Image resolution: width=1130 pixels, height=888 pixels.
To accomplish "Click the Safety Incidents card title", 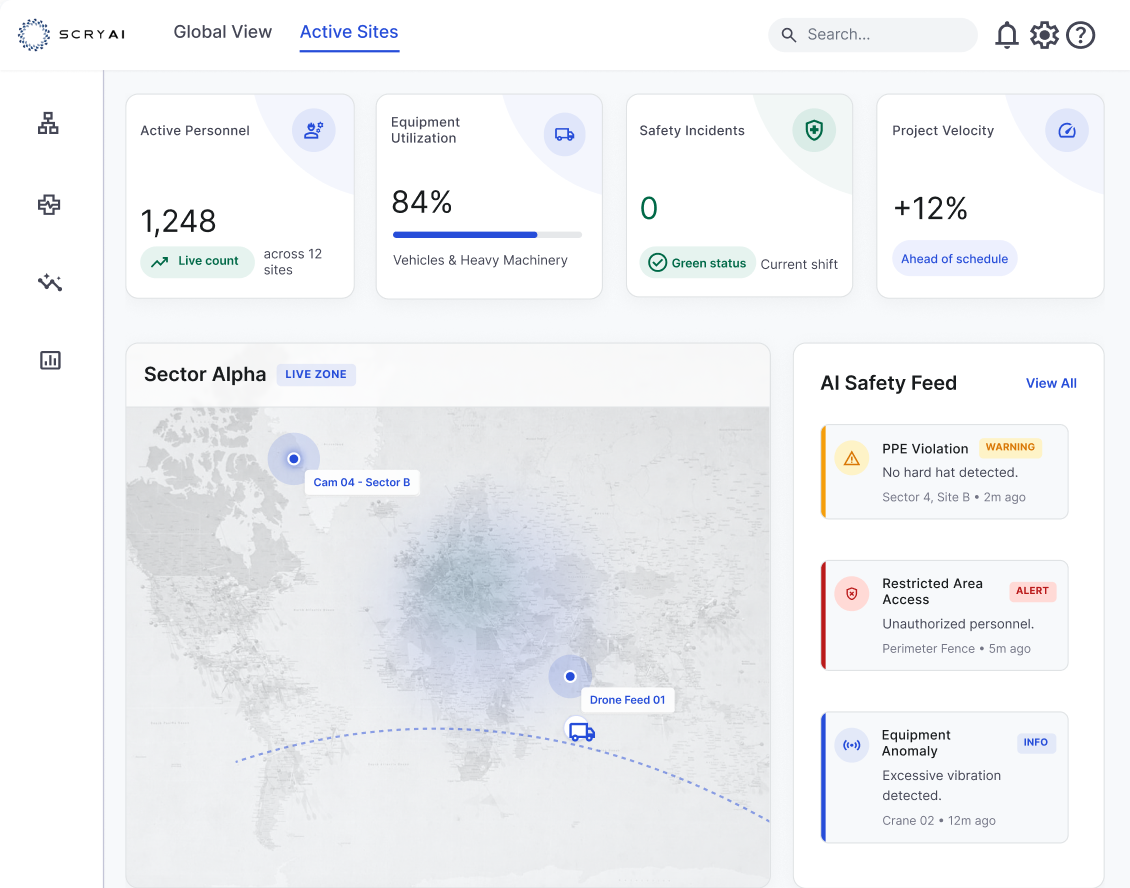I will [x=692, y=130].
